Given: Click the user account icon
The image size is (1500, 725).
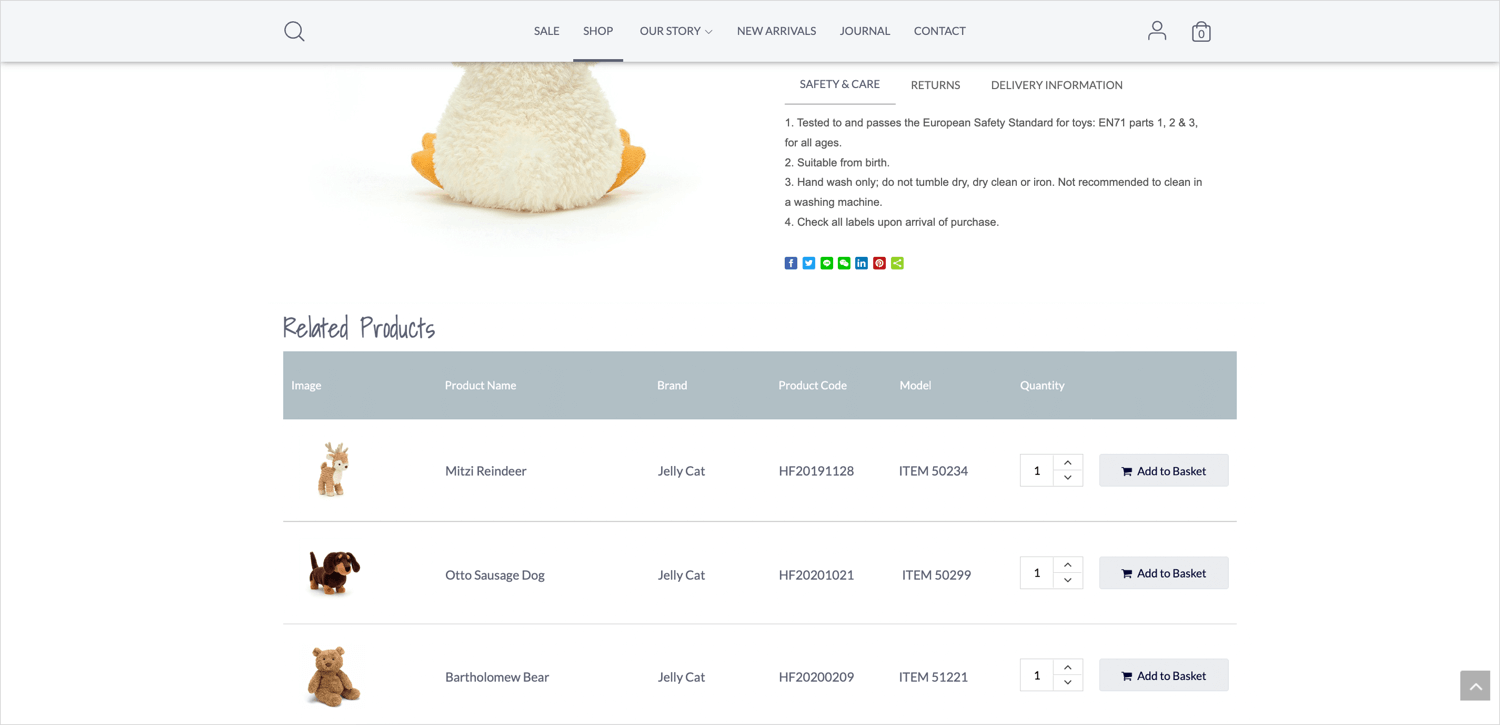Looking at the screenshot, I should 1157,31.
